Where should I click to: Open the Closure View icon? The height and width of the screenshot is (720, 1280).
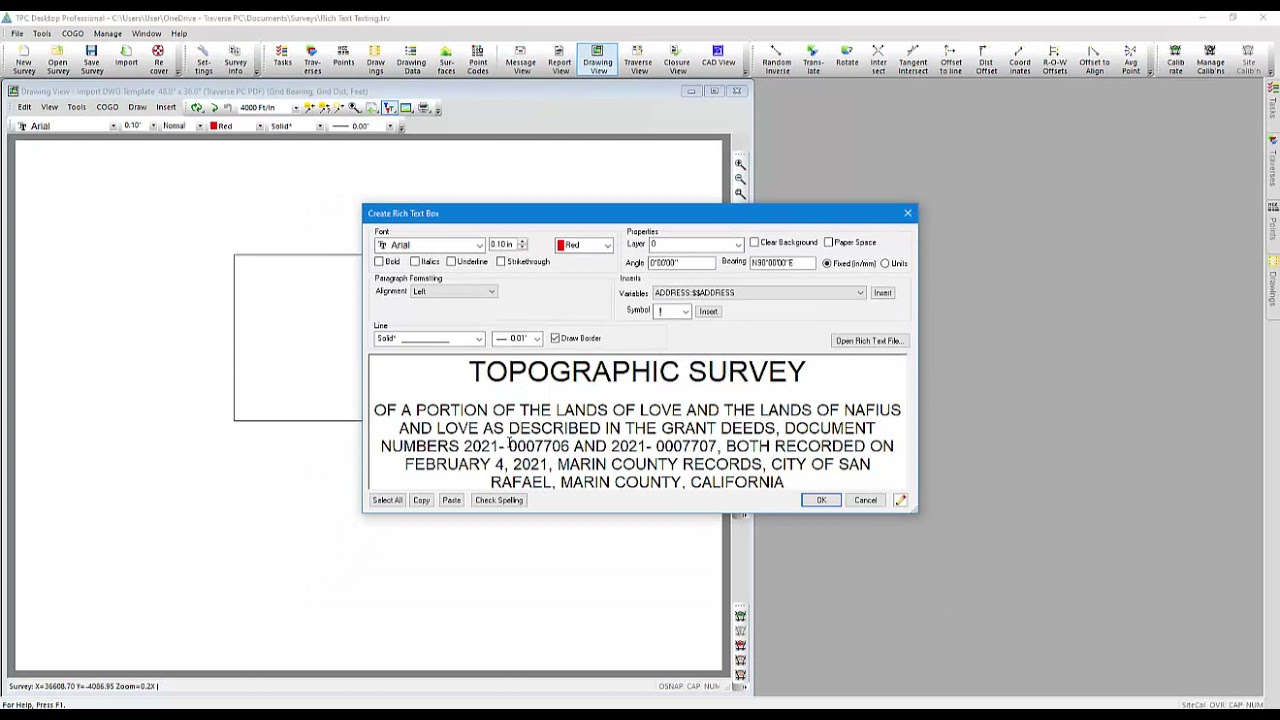click(x=677, y=60)
